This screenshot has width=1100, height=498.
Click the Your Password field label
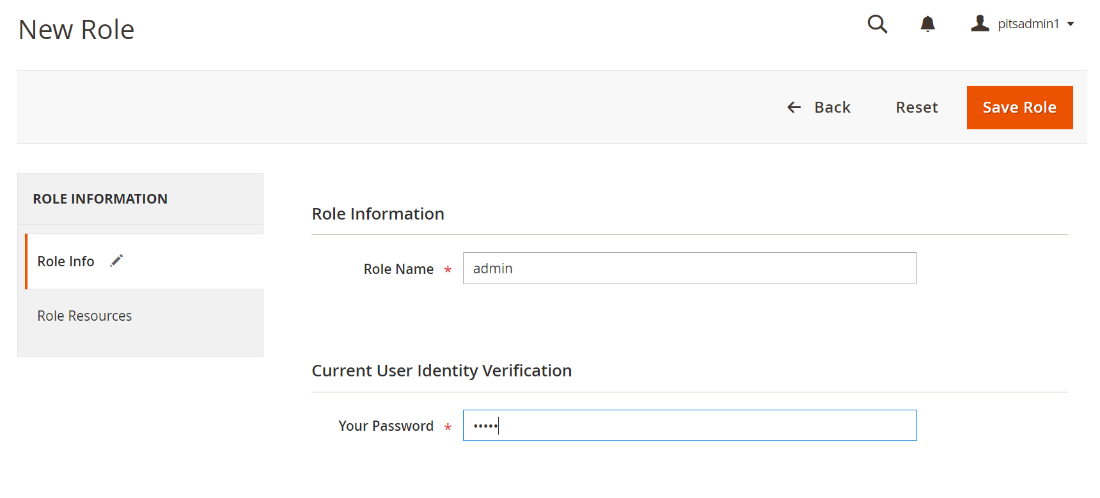(x=385, y=426)
